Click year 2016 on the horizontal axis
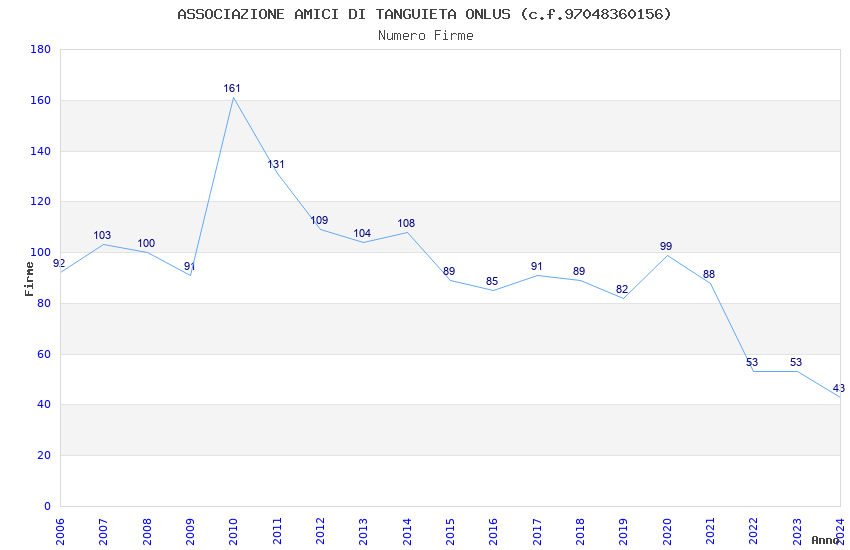The image size is (850, 550). pos(493,532)
